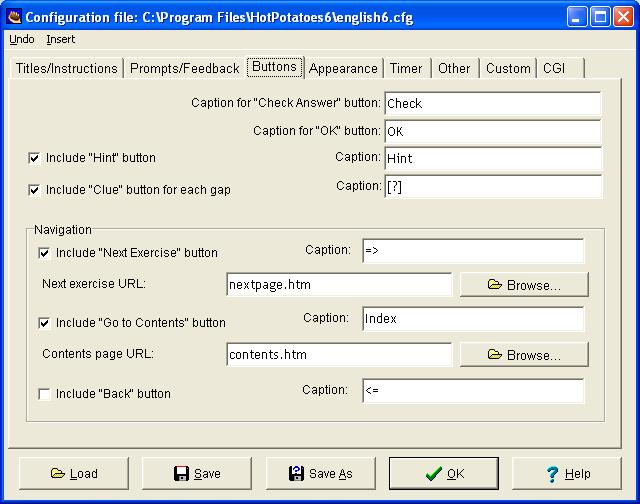This screenshot has width=640, height=504.
Task: Uncheck Include "Clue" button for each gap
Action: tap(34, 190)
